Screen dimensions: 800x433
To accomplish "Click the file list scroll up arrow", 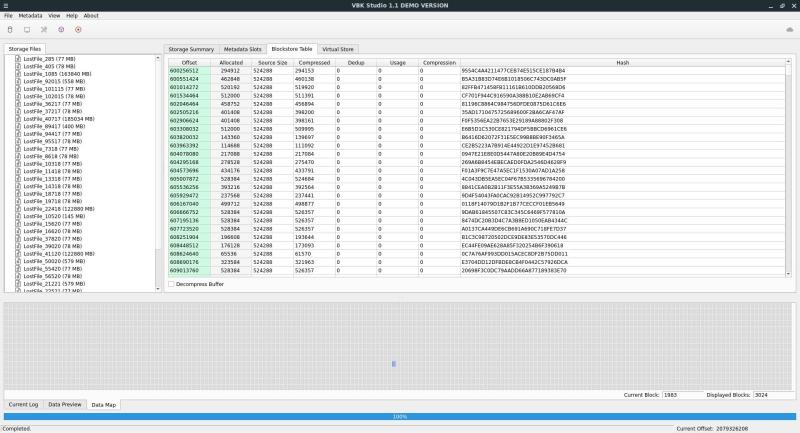I will [x=158, y=58].
